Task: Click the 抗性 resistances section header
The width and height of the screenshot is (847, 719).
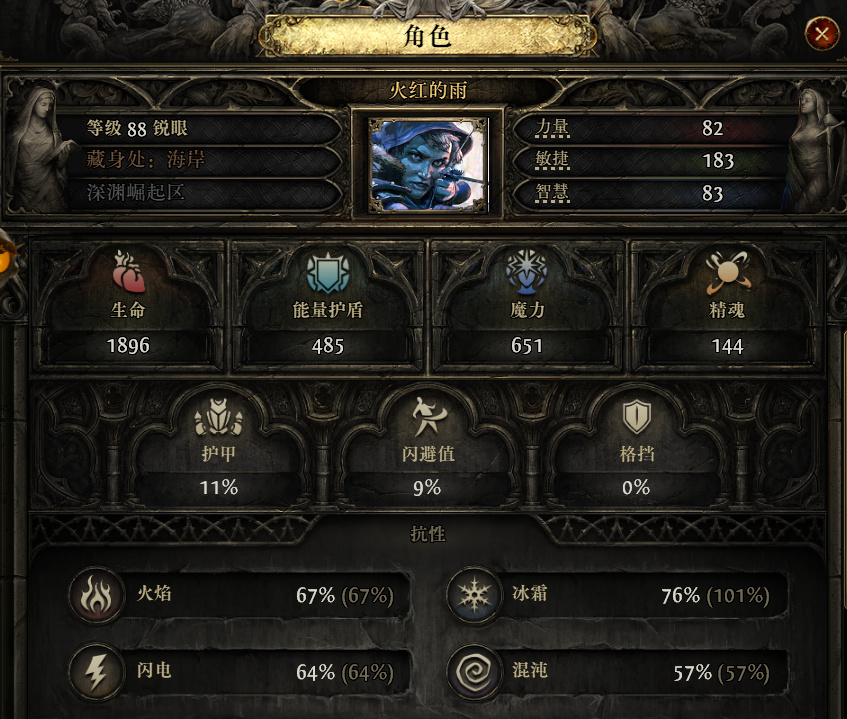Action: (x=427, y=534)
